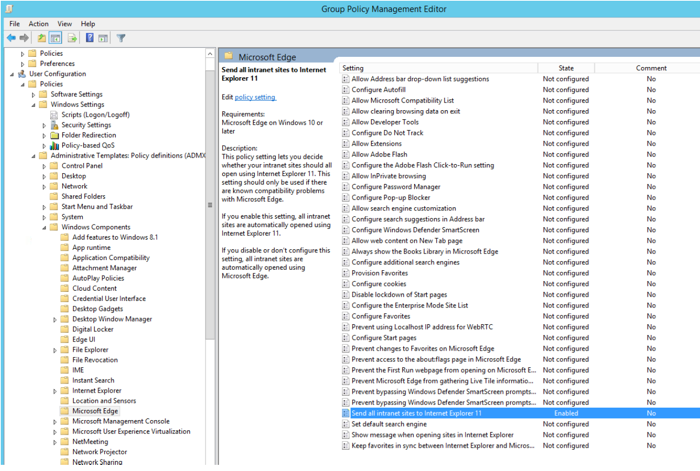Click the 'policy setting' edit link
The width and height of the screenshot is (700, 471).
(255, 97)
